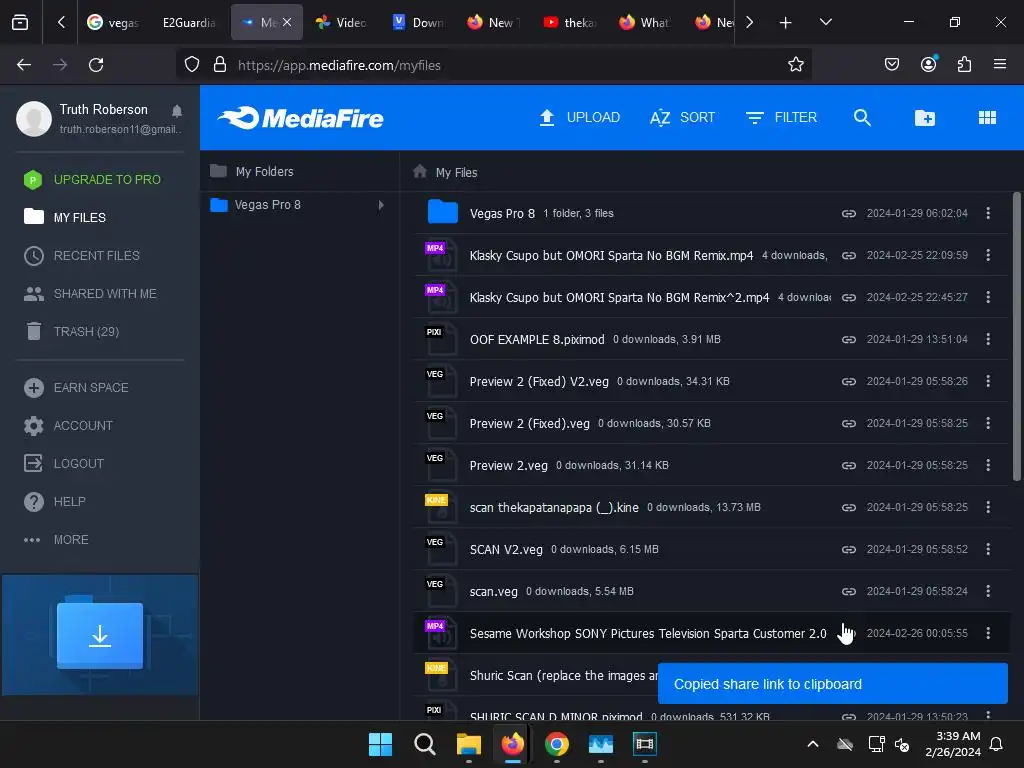The height and width of the screenshot is (768, 1024).
Task: Open options for Preview 2 (Fixed) V2.veg
Action: [x=988, y=381]
